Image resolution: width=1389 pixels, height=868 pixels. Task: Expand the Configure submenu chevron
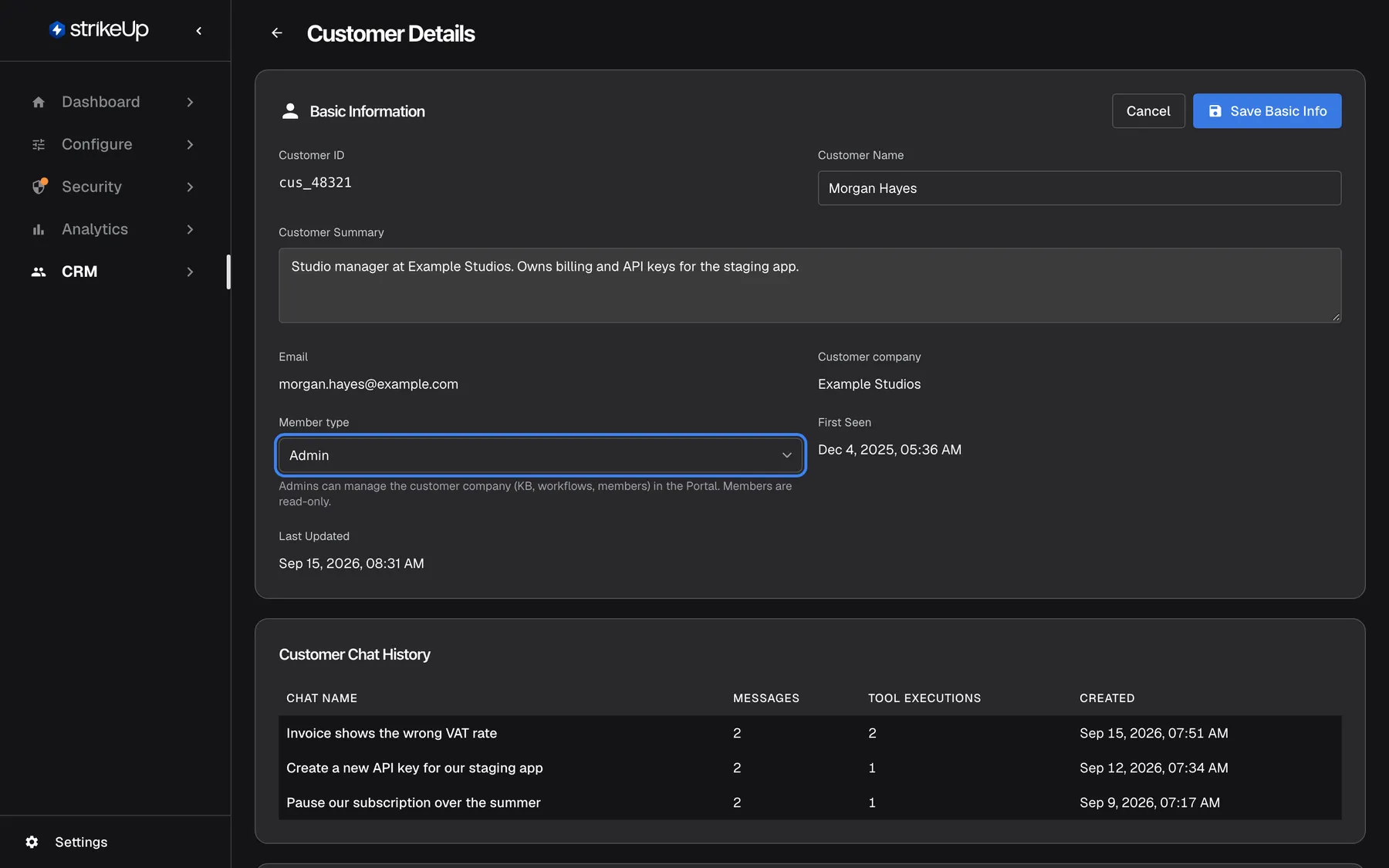click(x=190, y=144)
